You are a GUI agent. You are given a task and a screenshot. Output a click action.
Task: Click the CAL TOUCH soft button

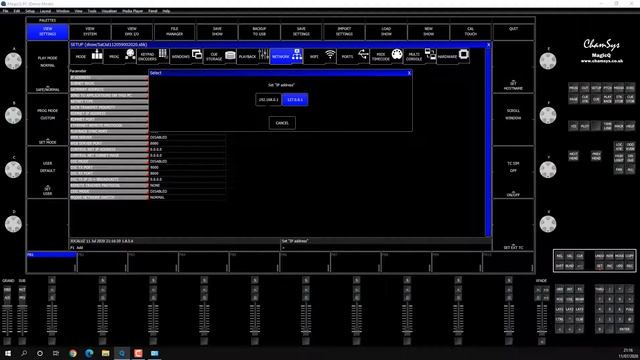point(471,32)
